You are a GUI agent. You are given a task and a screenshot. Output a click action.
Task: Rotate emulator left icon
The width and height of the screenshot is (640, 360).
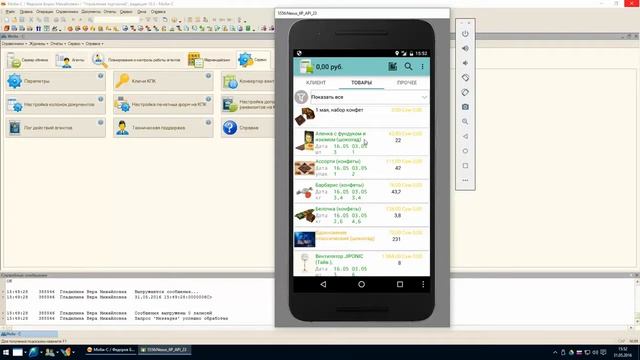click(465, 78)
